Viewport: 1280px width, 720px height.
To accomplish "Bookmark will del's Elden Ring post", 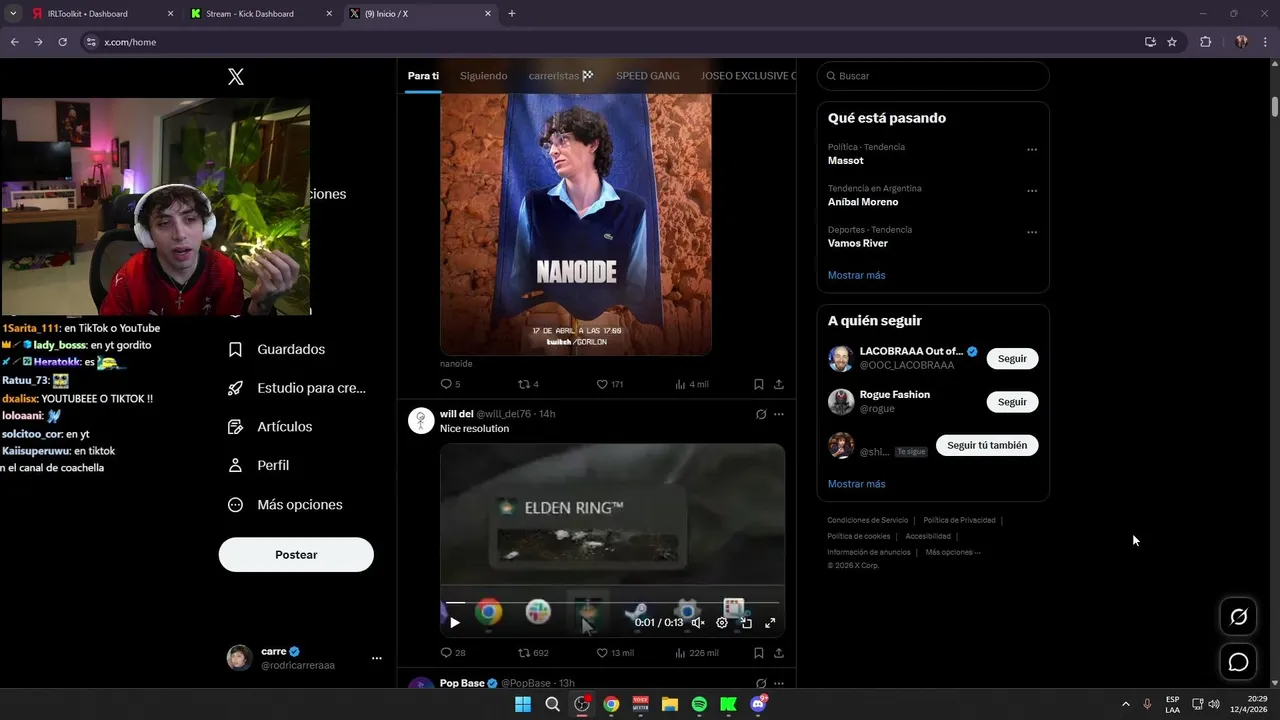I will coord(759,653).
